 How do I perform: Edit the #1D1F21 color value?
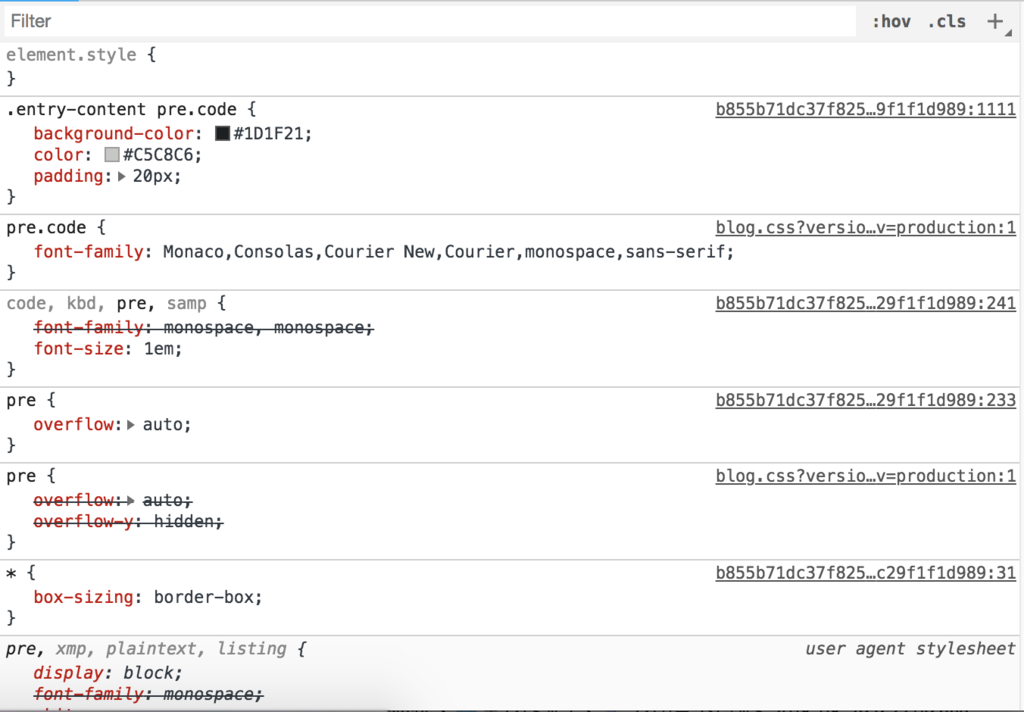[268, 133]
